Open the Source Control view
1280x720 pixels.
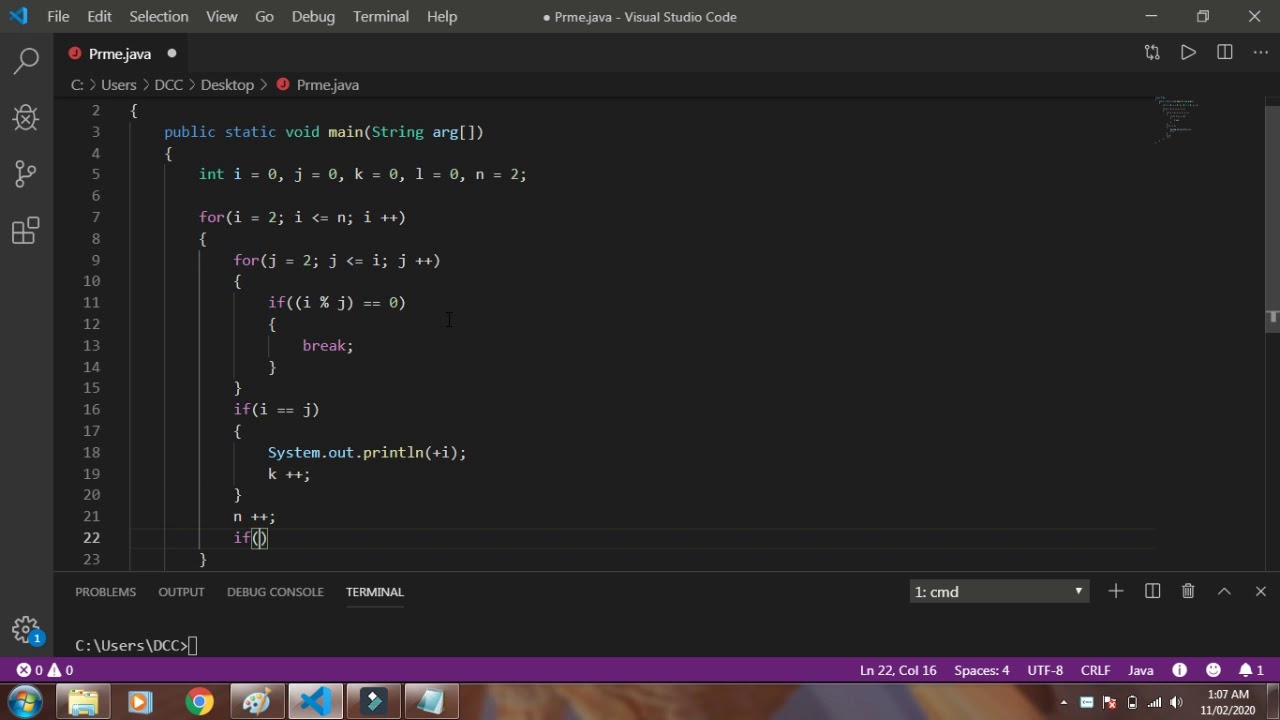click(27, 174)
